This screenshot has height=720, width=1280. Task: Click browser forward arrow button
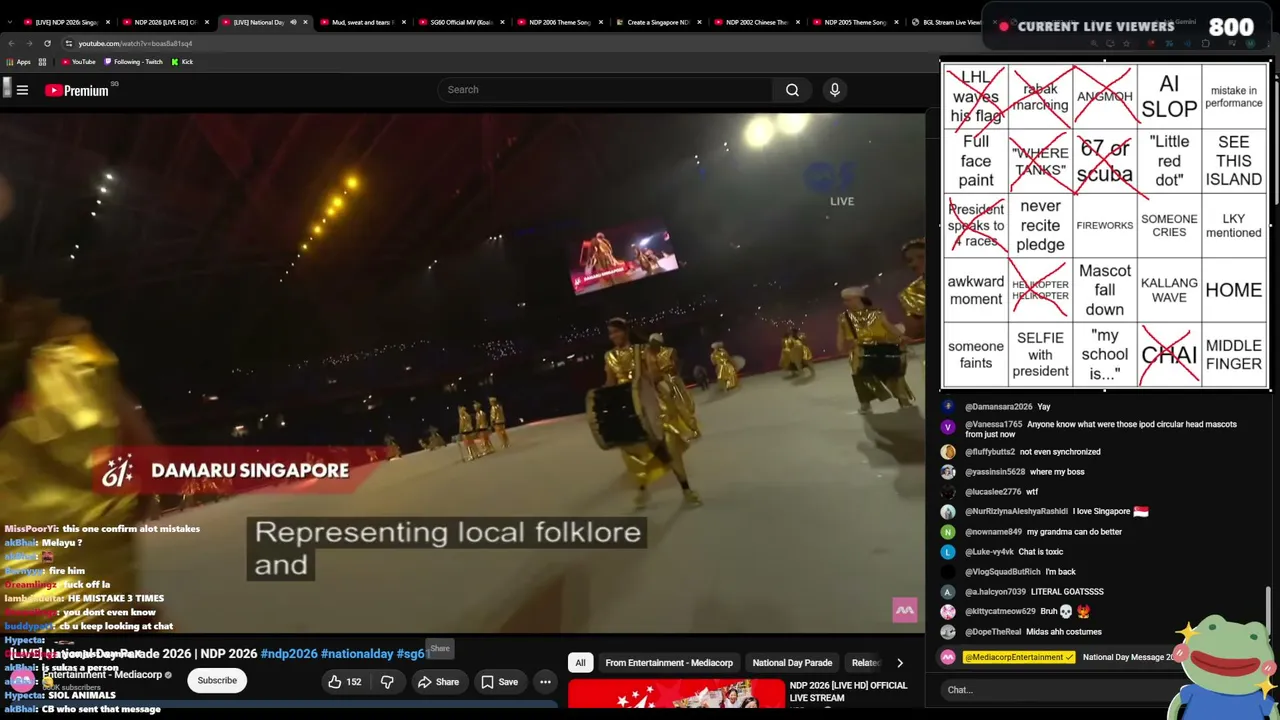coord(29,43)
